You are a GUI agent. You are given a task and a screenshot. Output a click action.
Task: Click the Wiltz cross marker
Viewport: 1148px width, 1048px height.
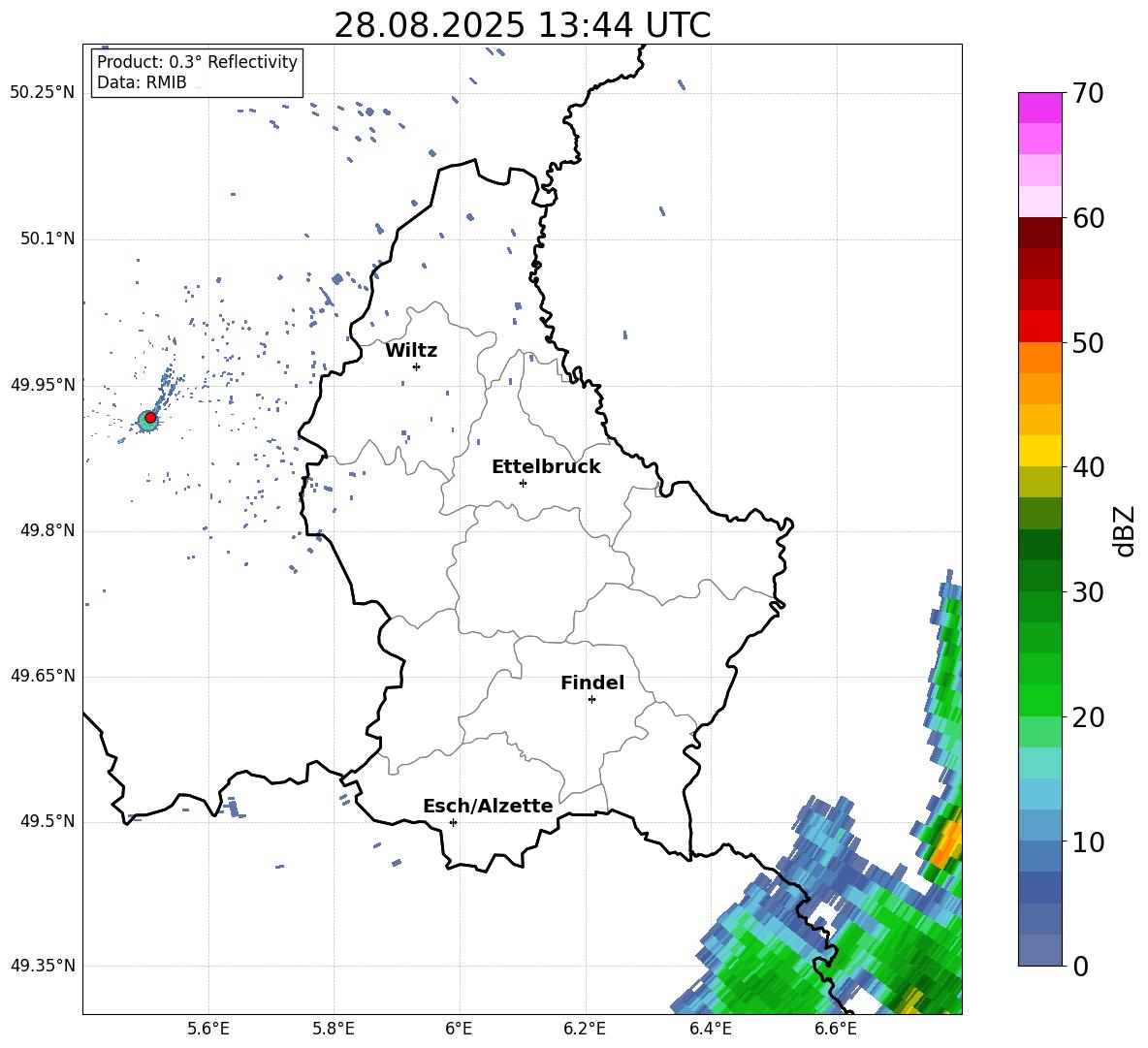click(x=416, y=366)
